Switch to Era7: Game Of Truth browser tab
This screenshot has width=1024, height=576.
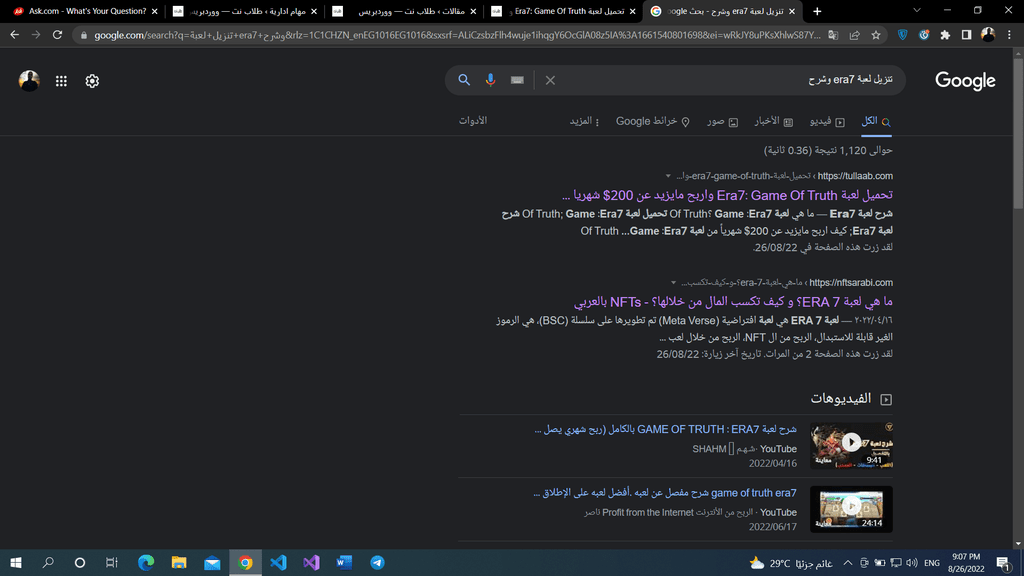coord(563,11)
